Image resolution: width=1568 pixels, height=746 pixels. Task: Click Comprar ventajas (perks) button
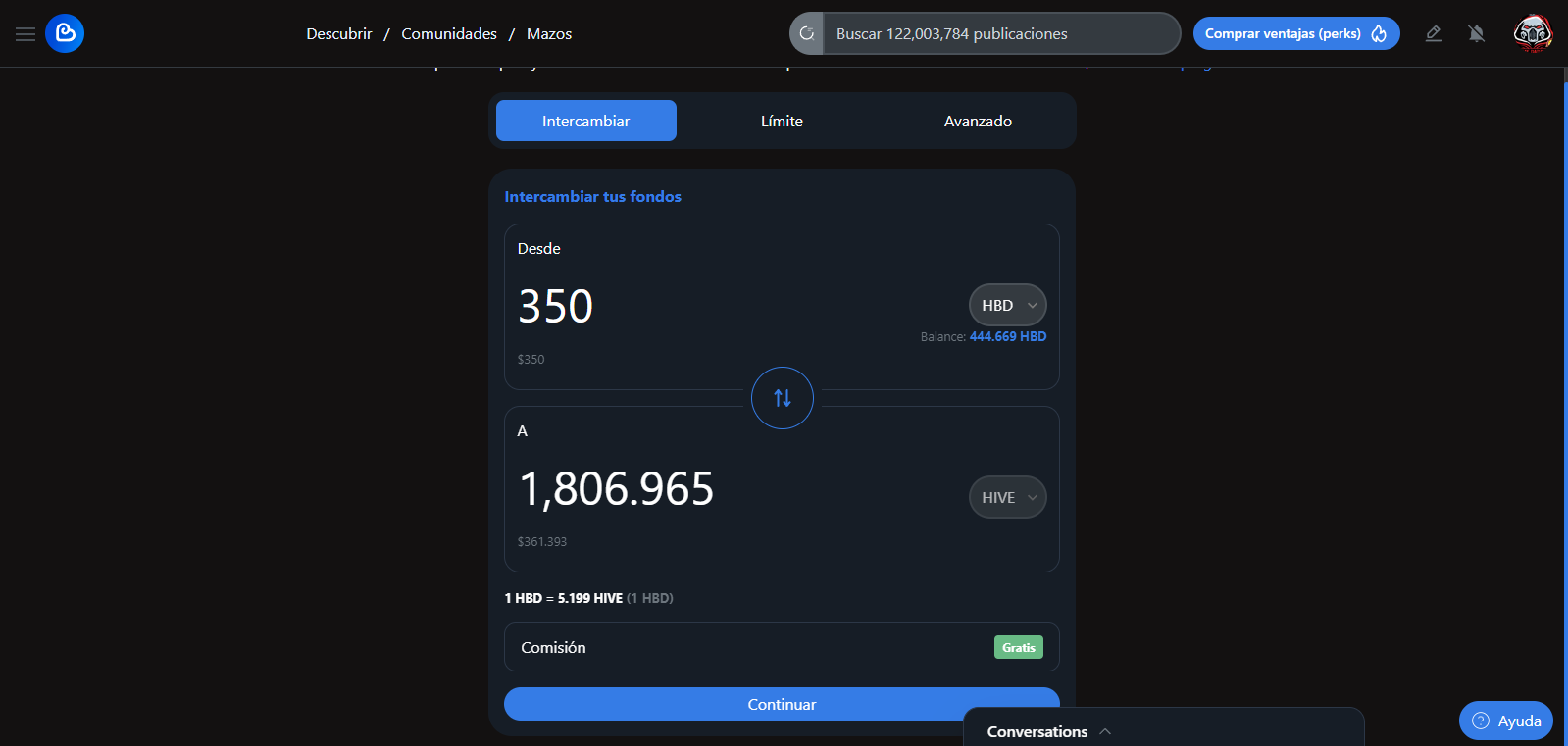tap(1296, 33)
